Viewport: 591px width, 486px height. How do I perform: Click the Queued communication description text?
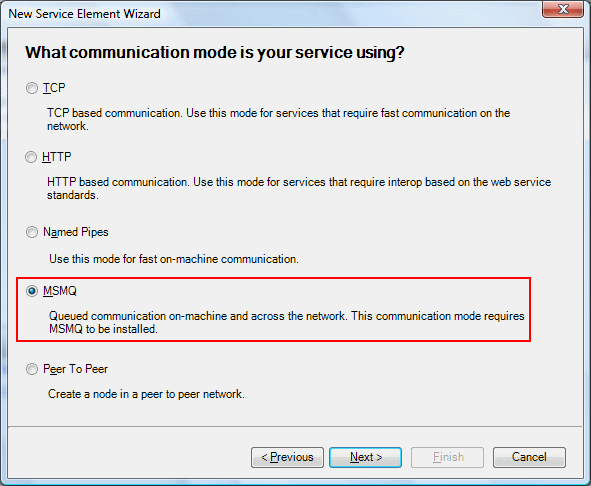coord(286,322)
